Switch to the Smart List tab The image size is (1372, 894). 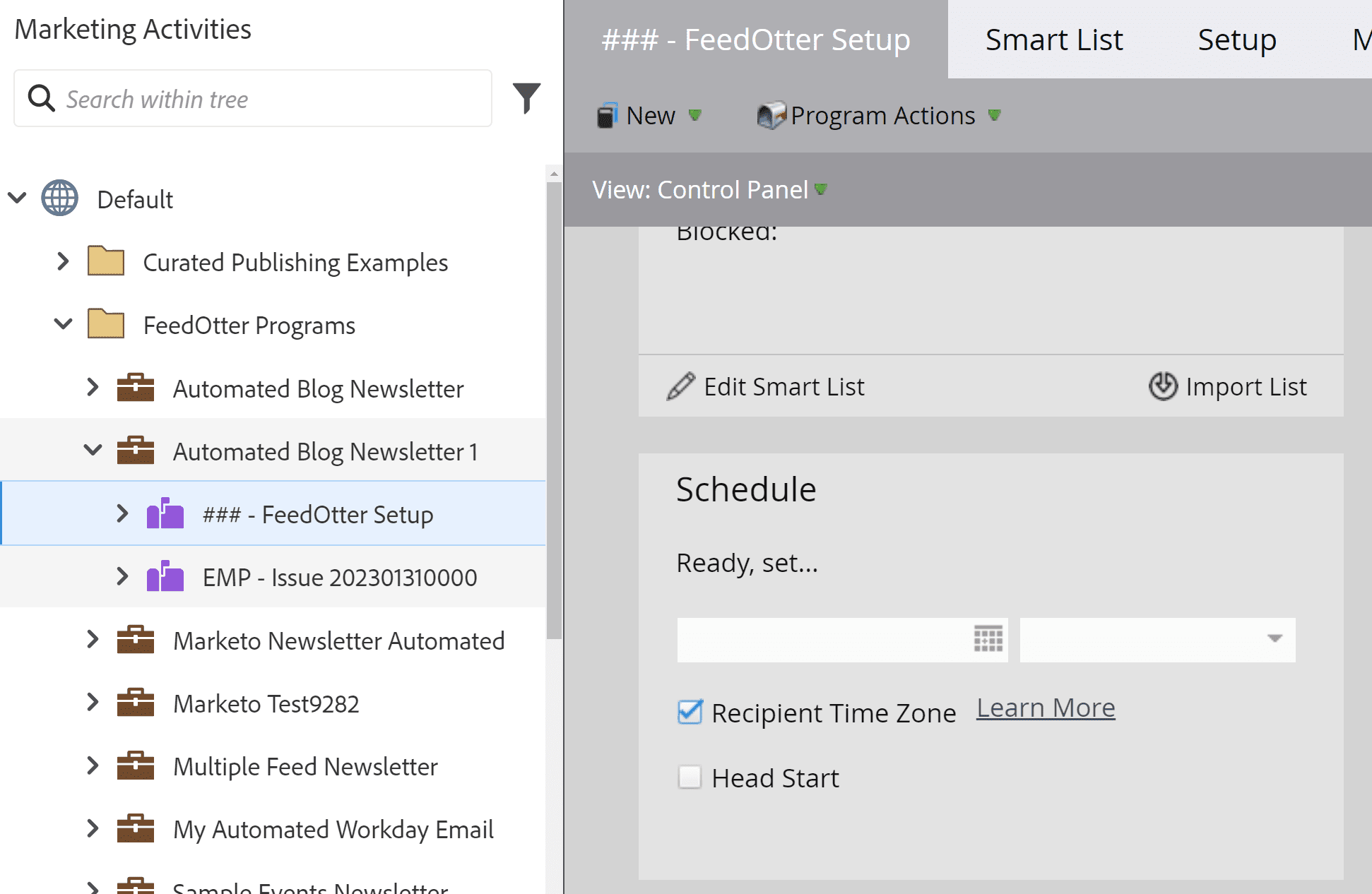[x=1053, y=40]
